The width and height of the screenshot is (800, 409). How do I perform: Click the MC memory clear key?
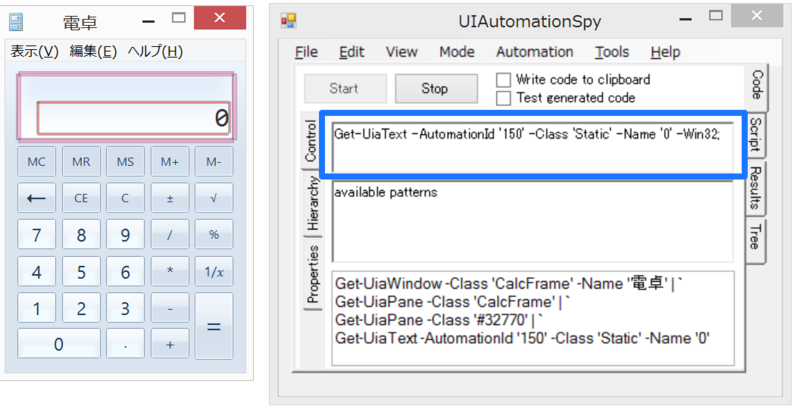coord(36,162)
